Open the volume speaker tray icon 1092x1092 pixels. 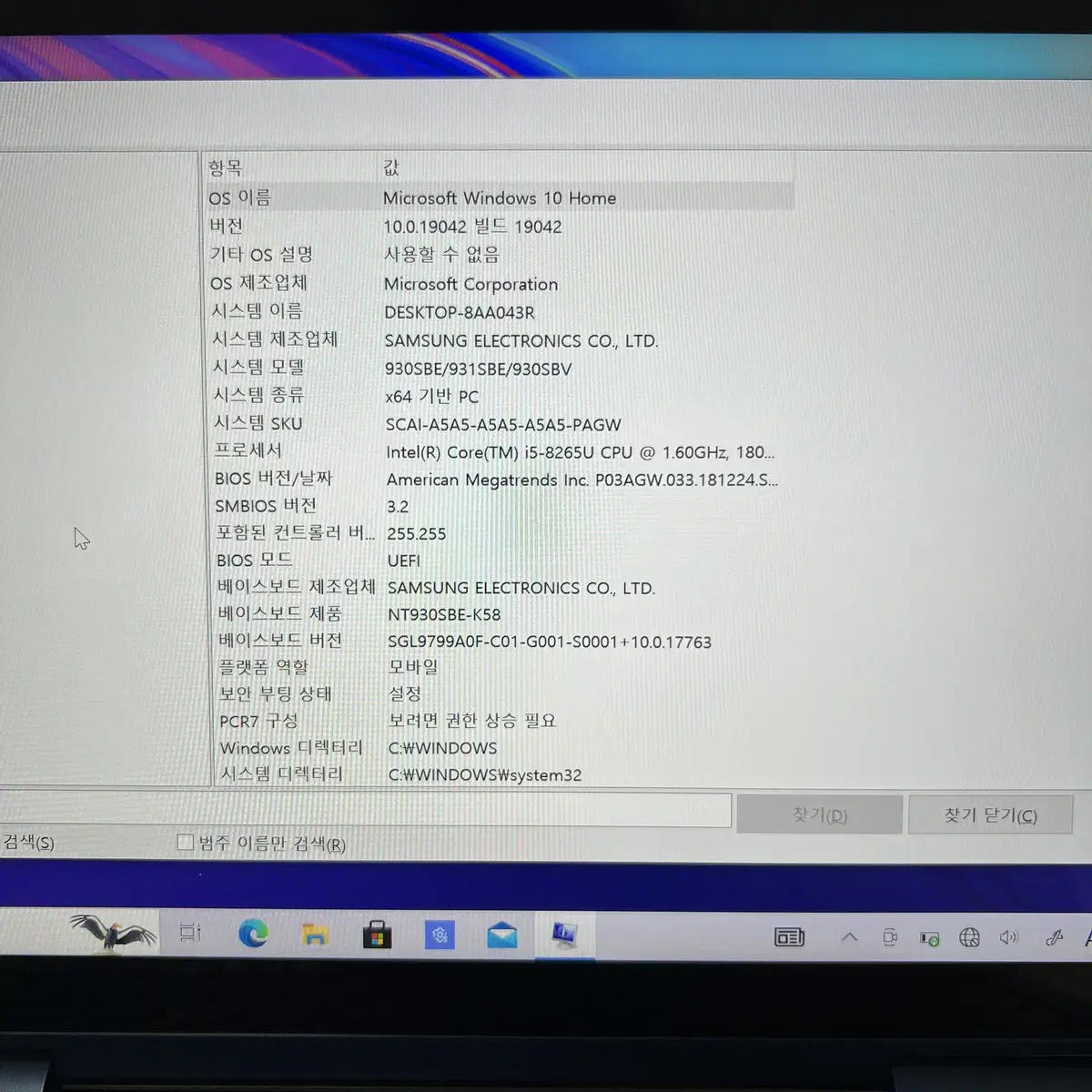[1009, 937]
